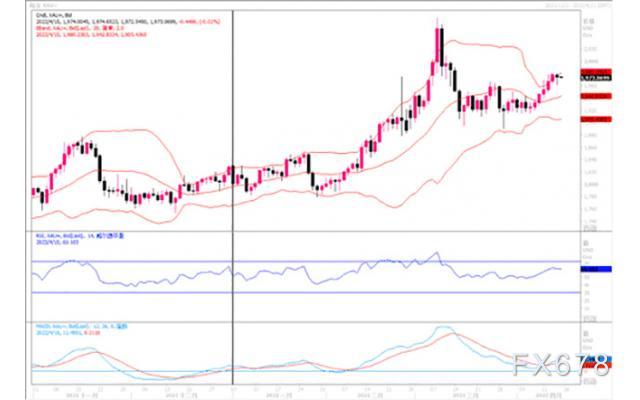Click the light-blue MACD indicator legend title
640x400 pixels.
82,327
